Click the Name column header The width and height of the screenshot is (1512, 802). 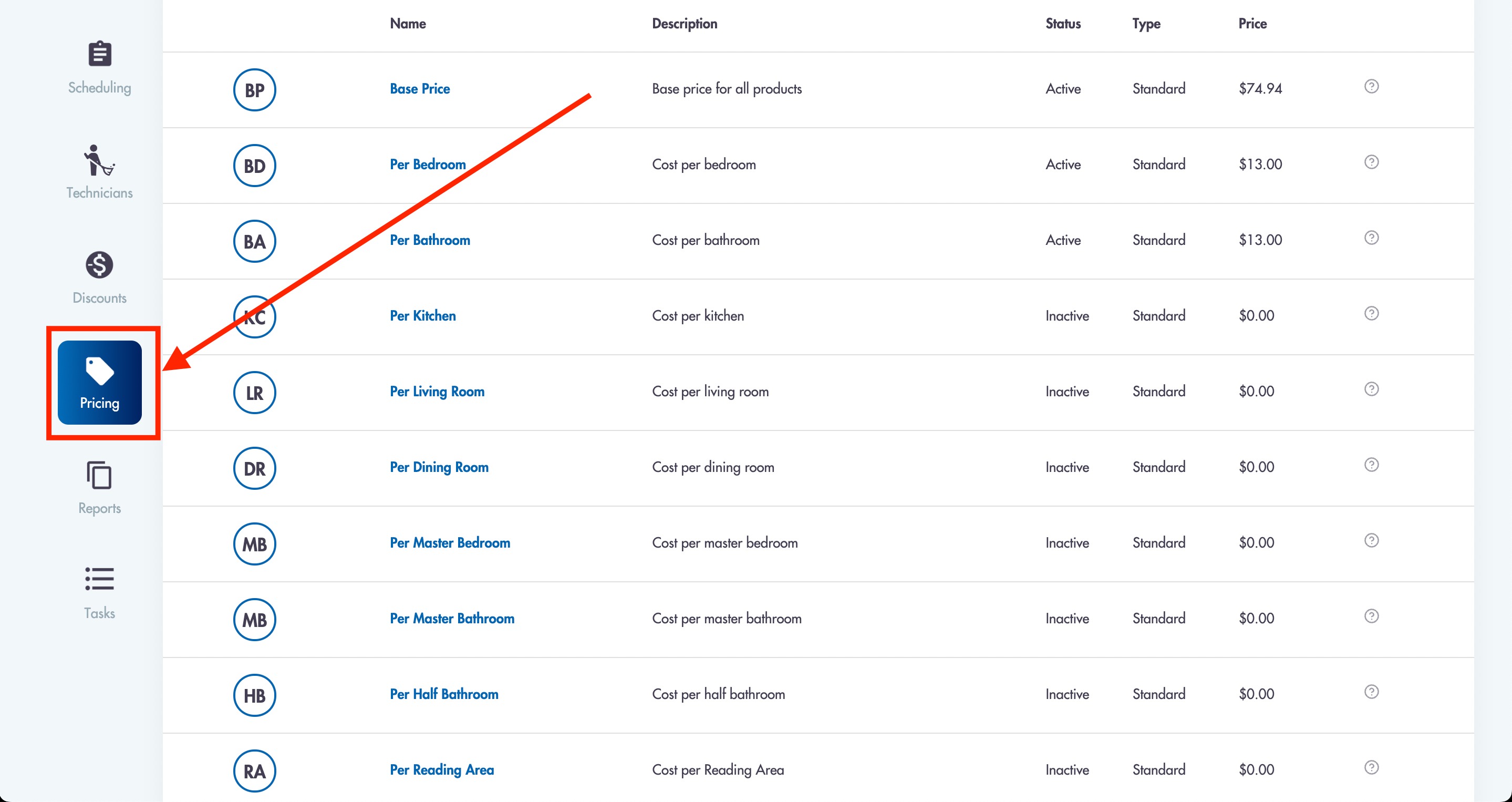(x=408, y=24)
